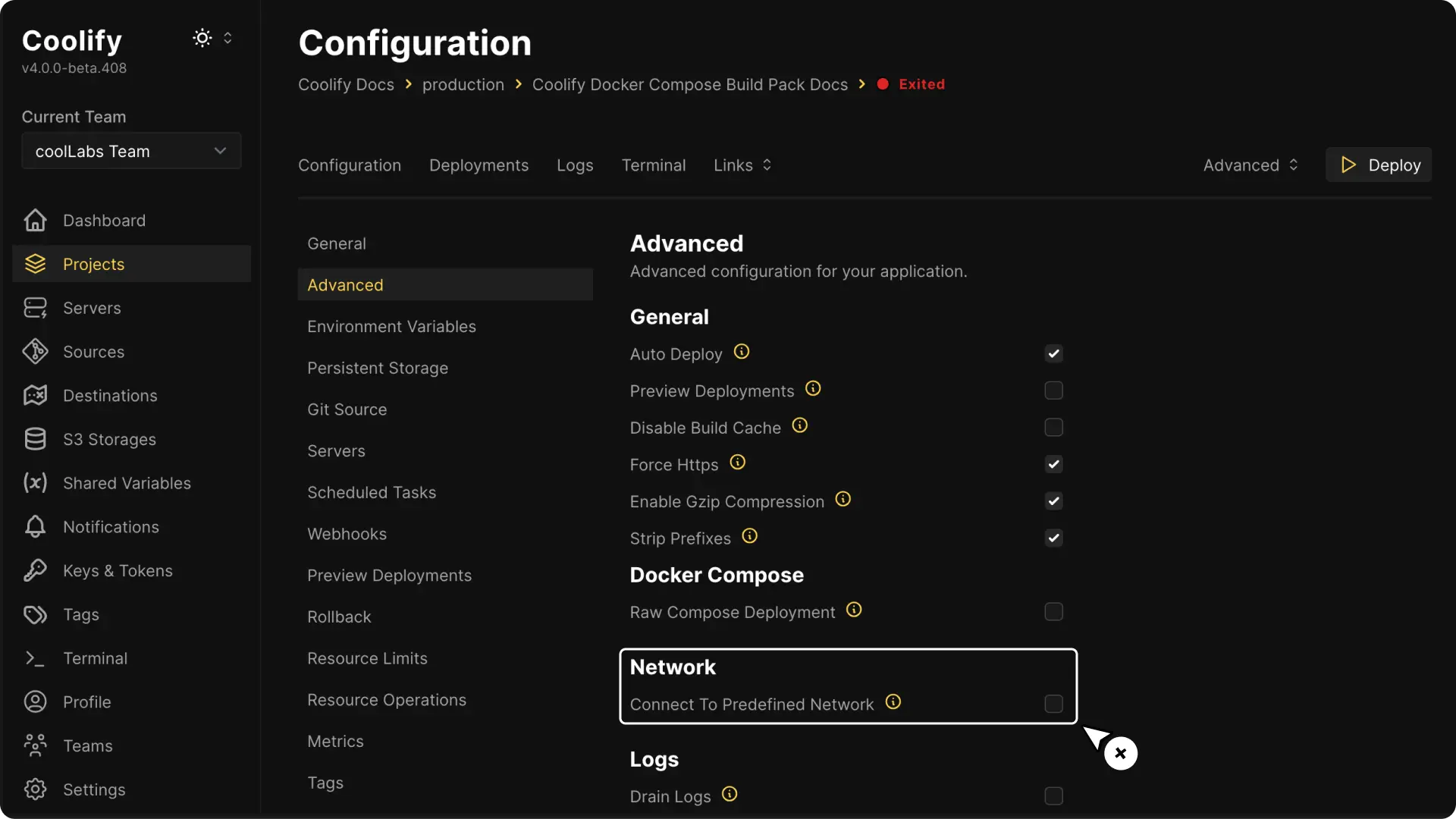Image resolution: width=1456 pixels, height=819 pixels.
Task: Expand the Advanced menu near Deploy
Action: [x=1250, y=165]
